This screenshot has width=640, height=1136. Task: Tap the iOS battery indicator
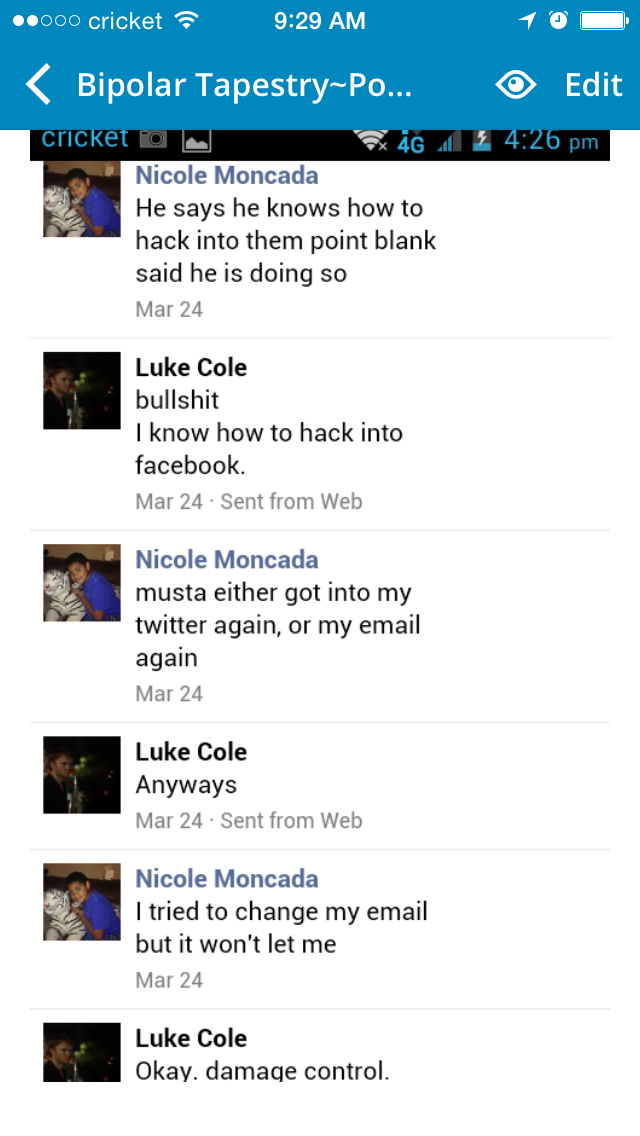pos(604,20)
